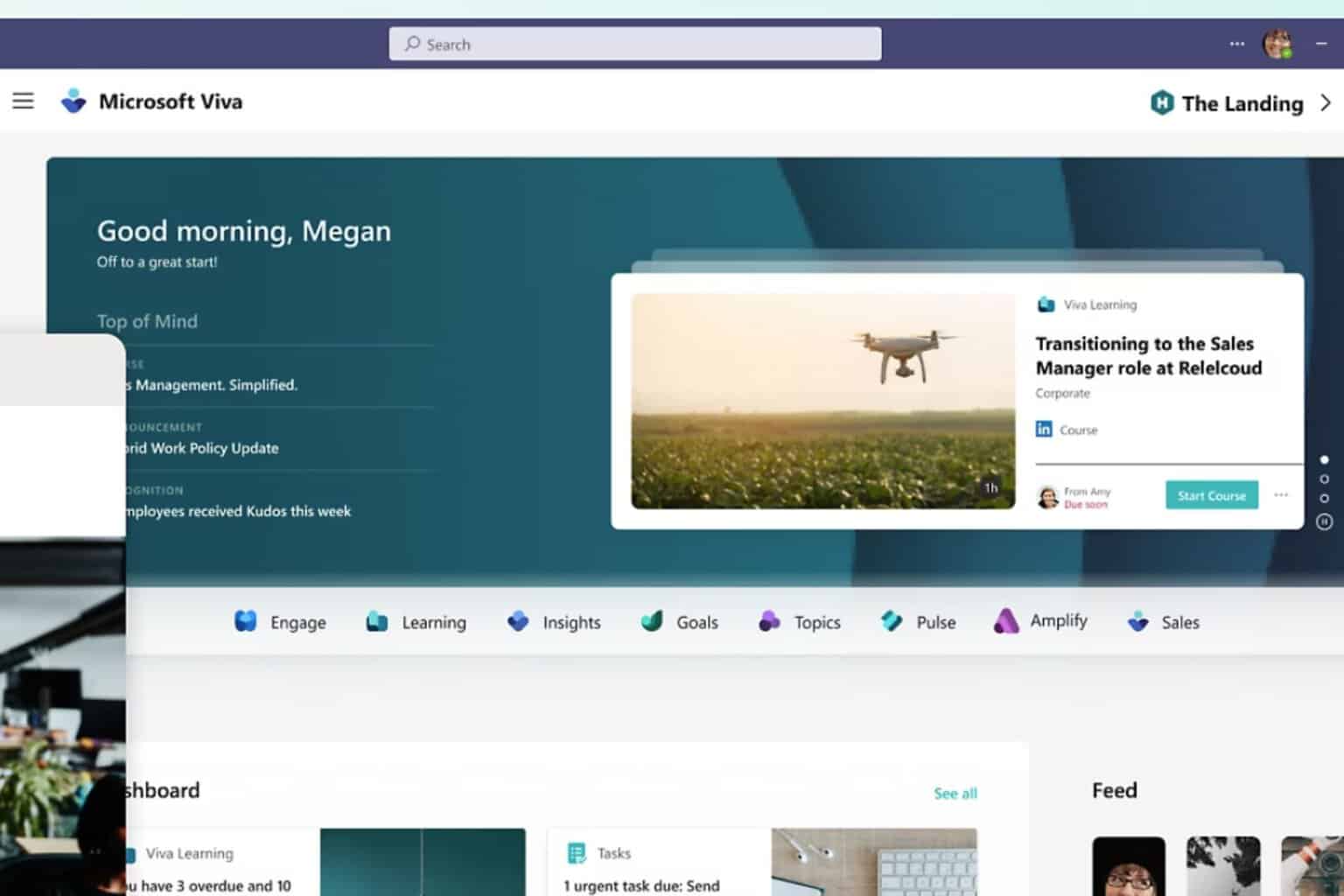
Task: Click the Top of Mind heading
Action: coord(147,321)
